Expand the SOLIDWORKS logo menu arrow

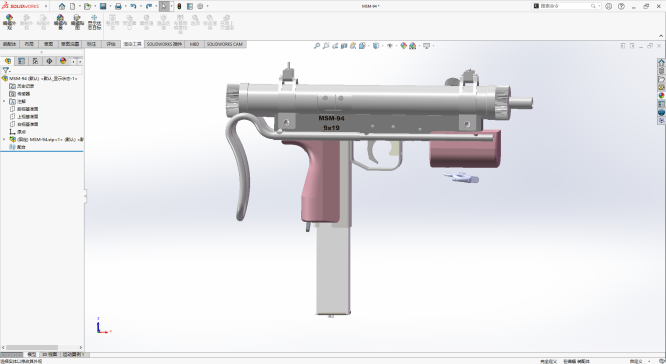pyautogui.click(x=46, y=6)
